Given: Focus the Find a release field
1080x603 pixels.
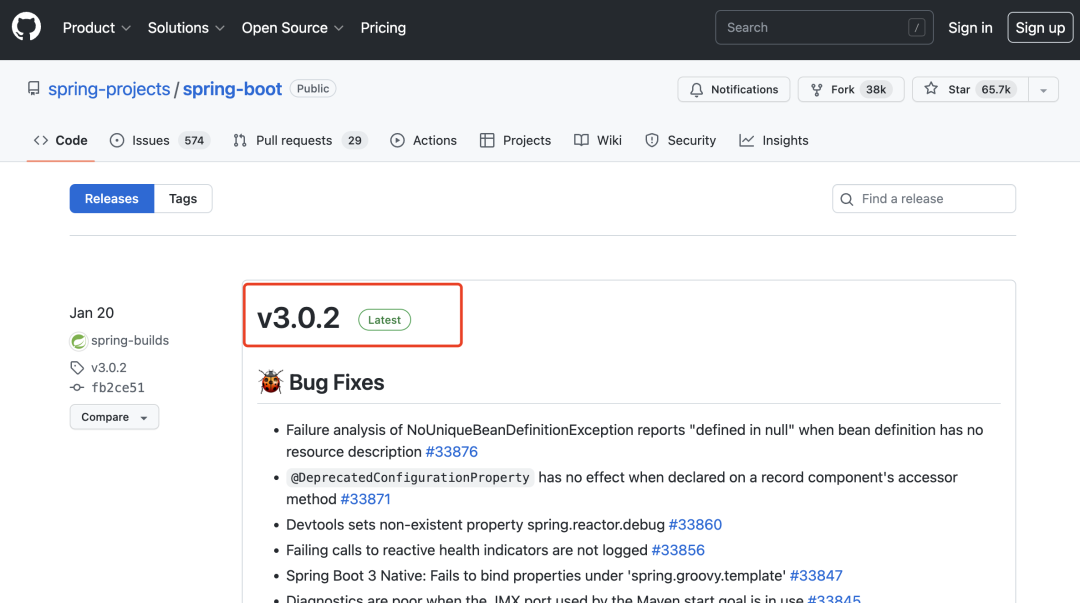Looking at the screenshot, I should [924, 198].
